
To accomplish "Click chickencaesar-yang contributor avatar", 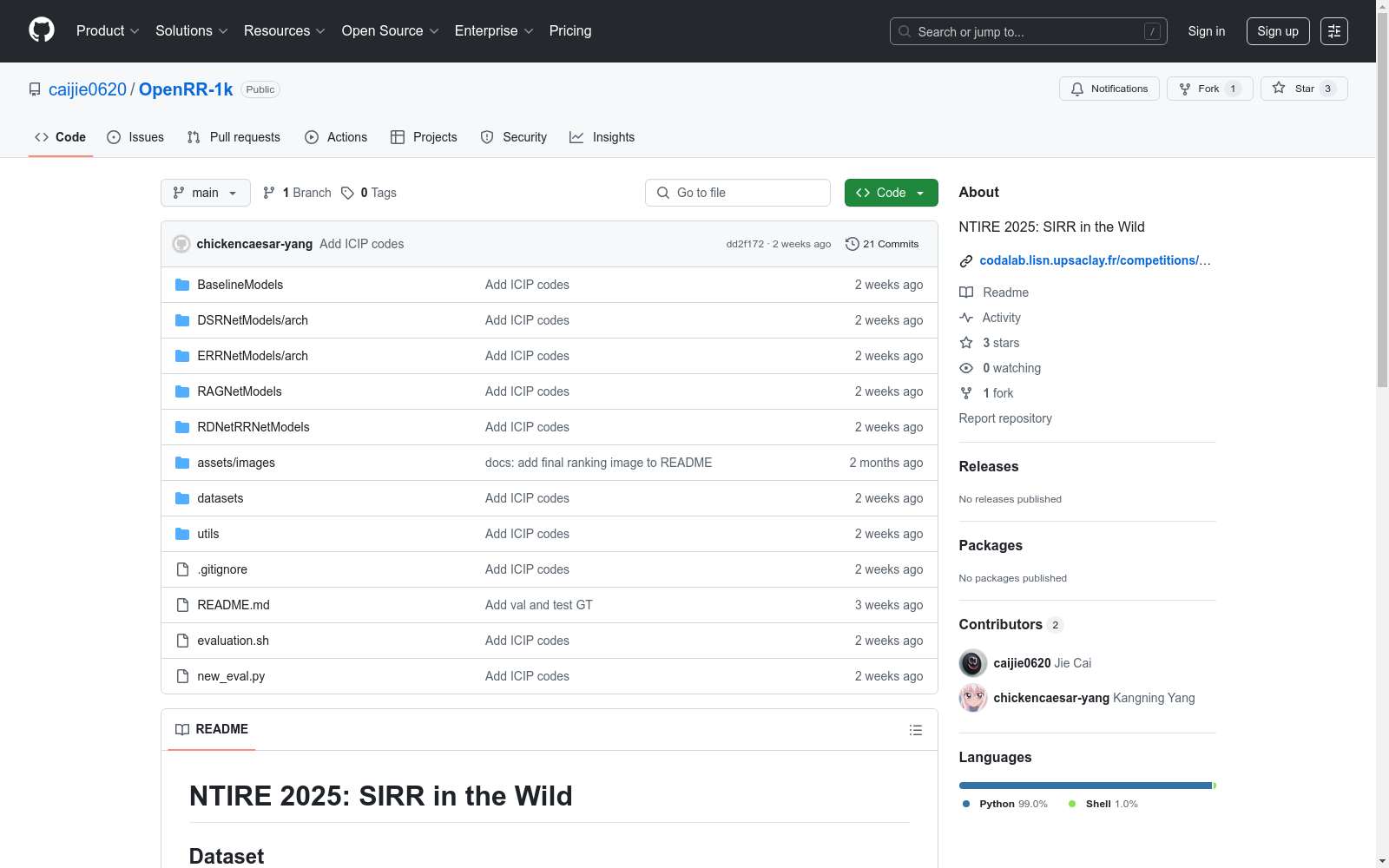I will click(973, 698).
